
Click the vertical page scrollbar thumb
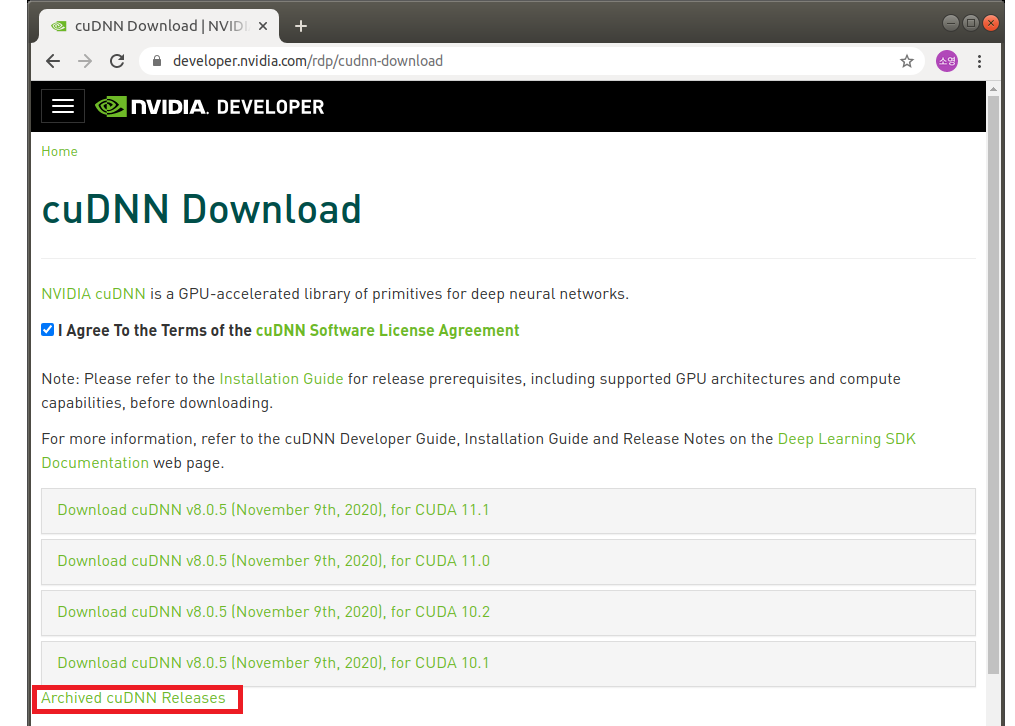click(x=993, y=384)
